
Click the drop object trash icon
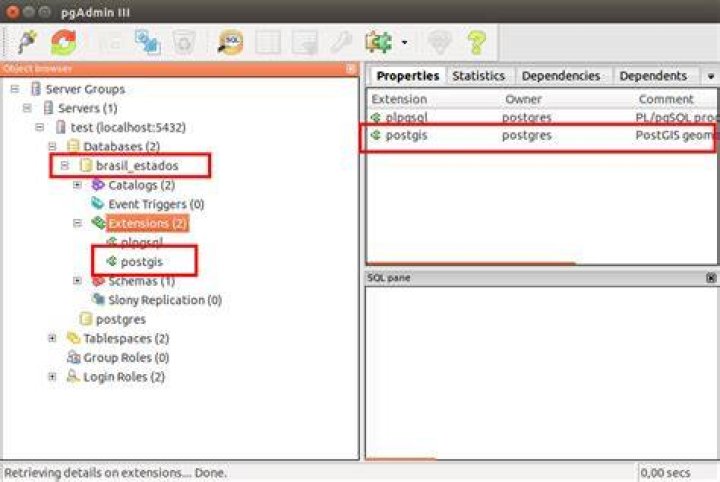[184, 43]
